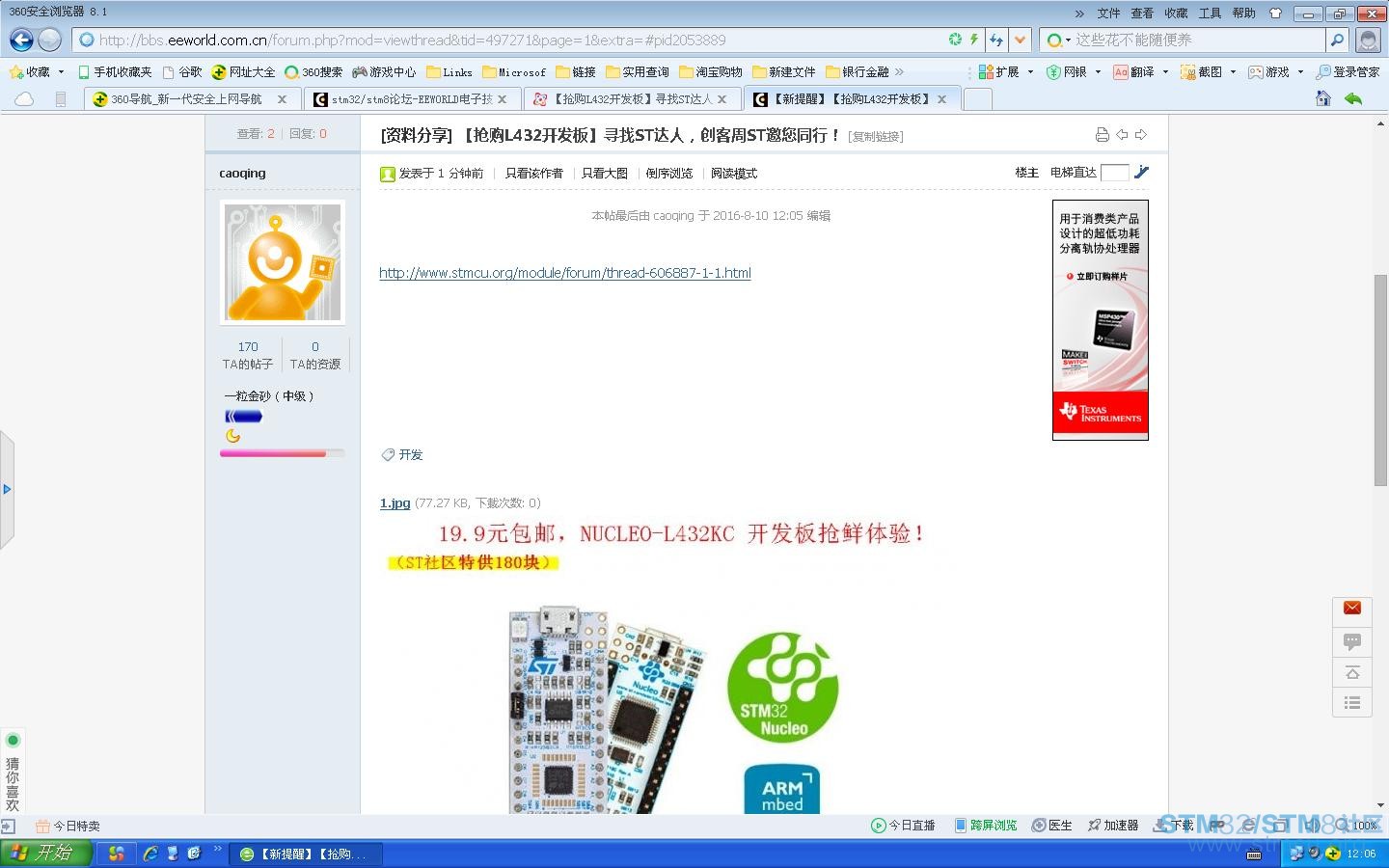Click 倒序浏览 reverse order link
The height and width of the screenshot is (868, 1389).
point(669,174)
